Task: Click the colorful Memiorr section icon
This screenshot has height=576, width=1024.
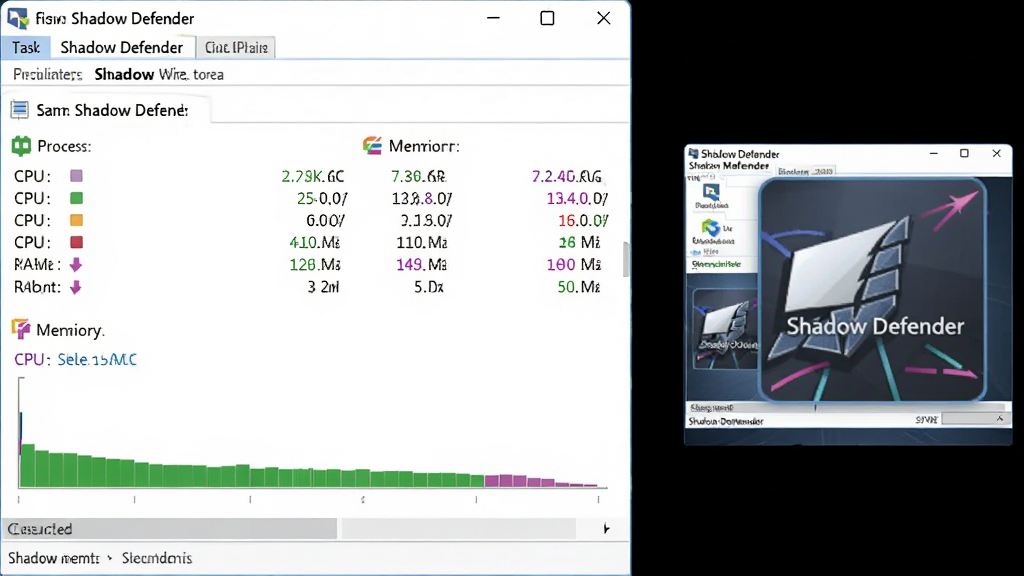Action: [372, 146]
